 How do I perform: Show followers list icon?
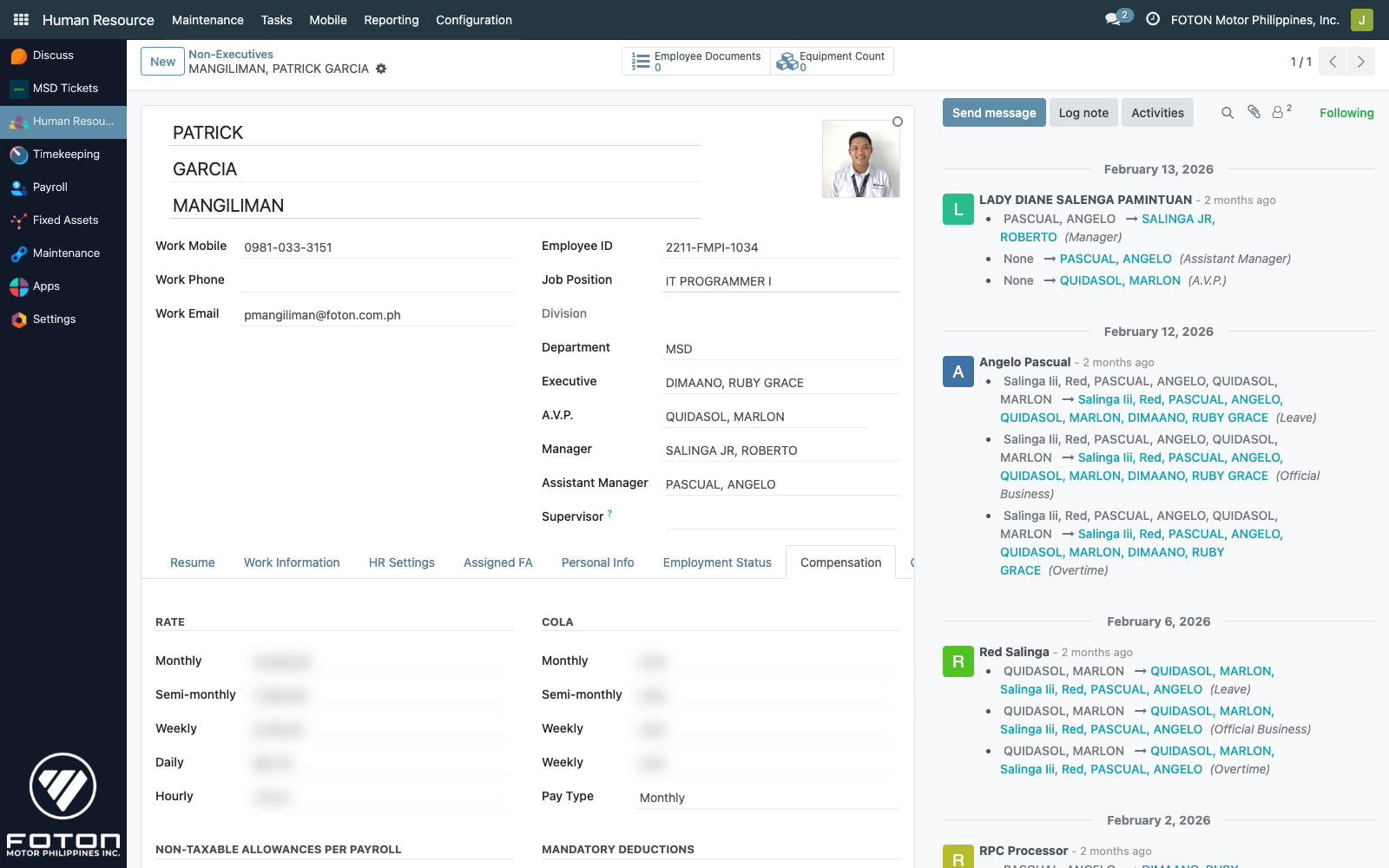1280,112
